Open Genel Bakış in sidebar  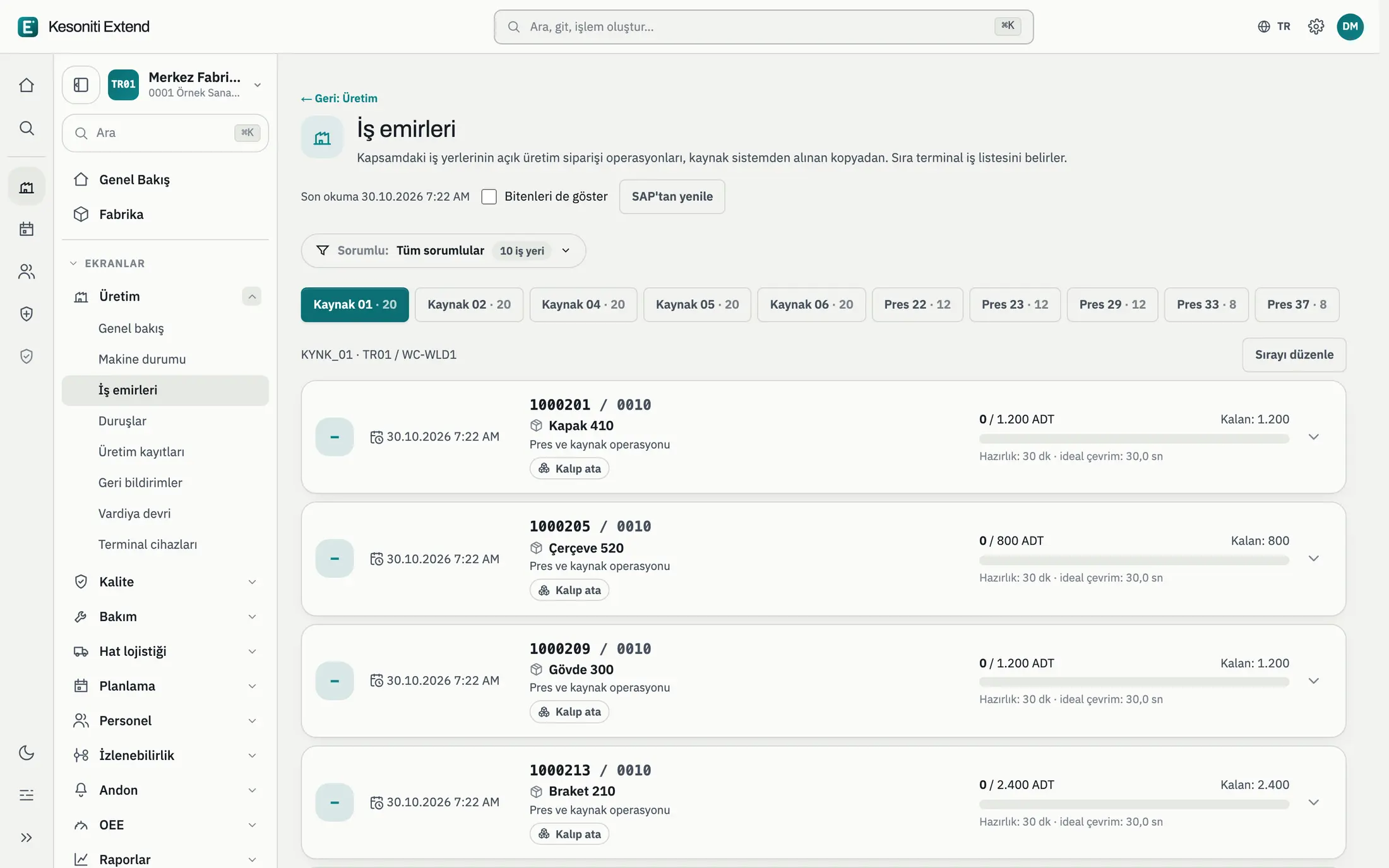point(165,179)
